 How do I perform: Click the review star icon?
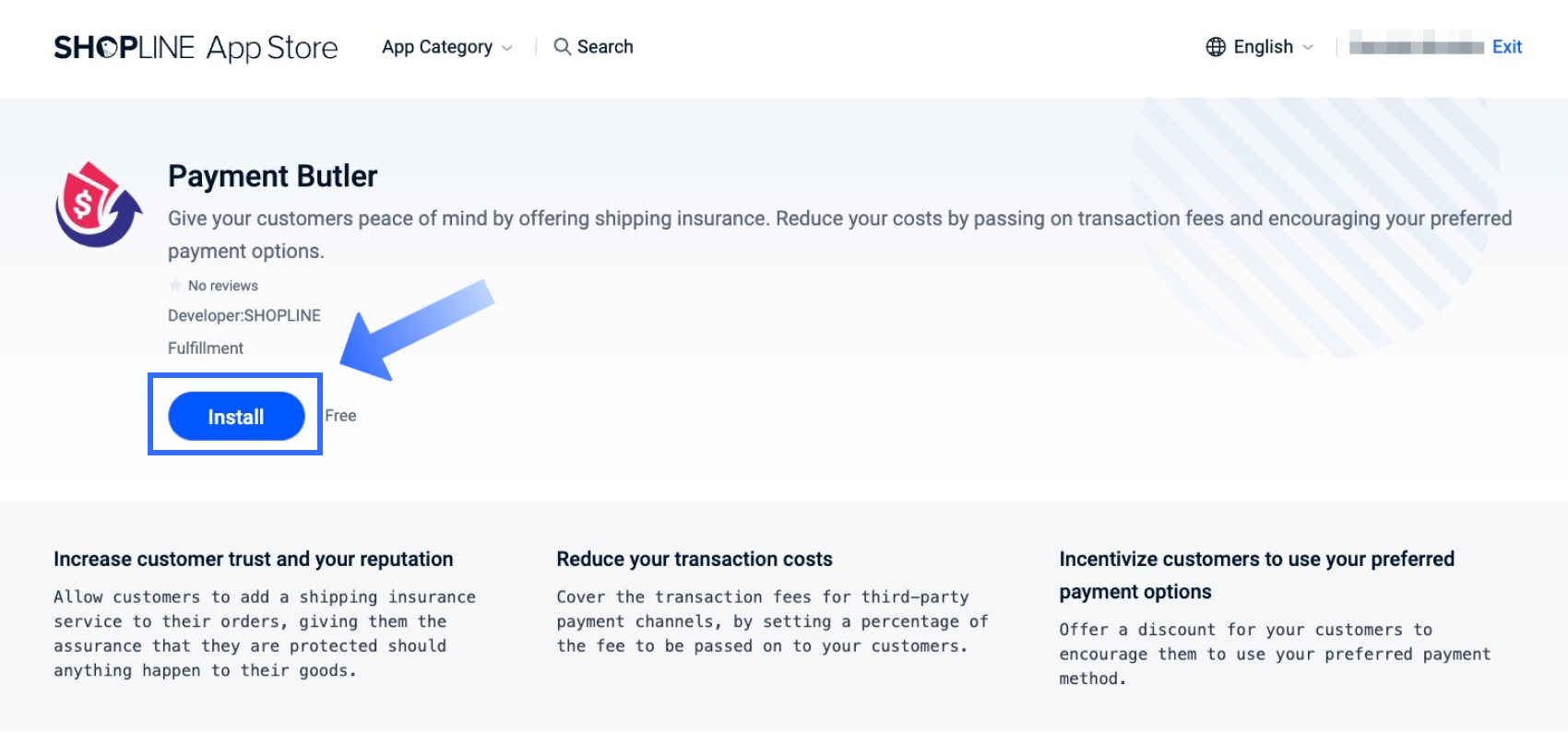click(x=175, y=285)
